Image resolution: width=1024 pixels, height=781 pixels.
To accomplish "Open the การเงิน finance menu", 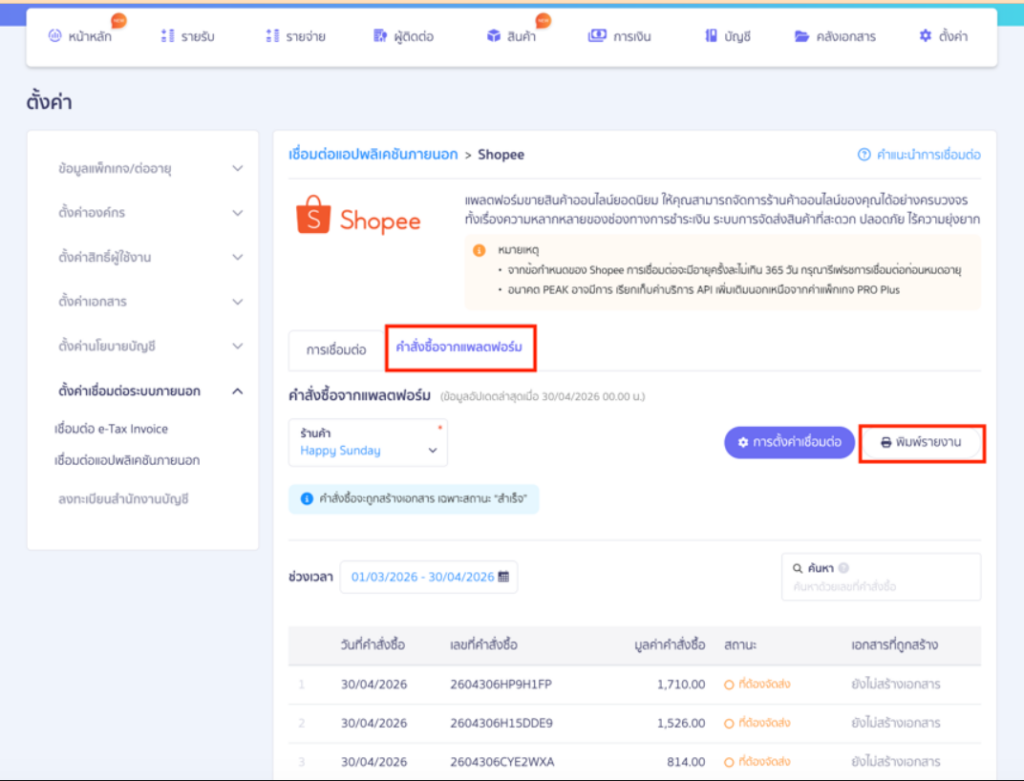I will pyautogui.click(x=620, y=36).
